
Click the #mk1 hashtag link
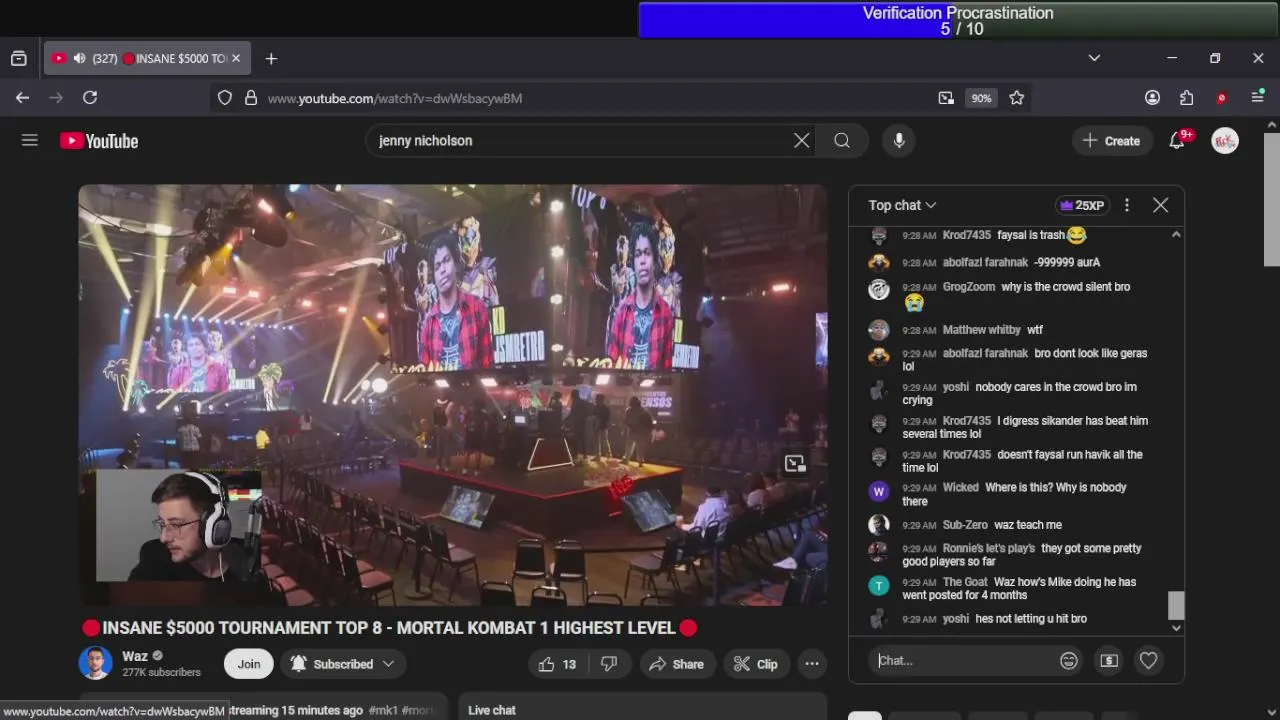click(383, 710)
